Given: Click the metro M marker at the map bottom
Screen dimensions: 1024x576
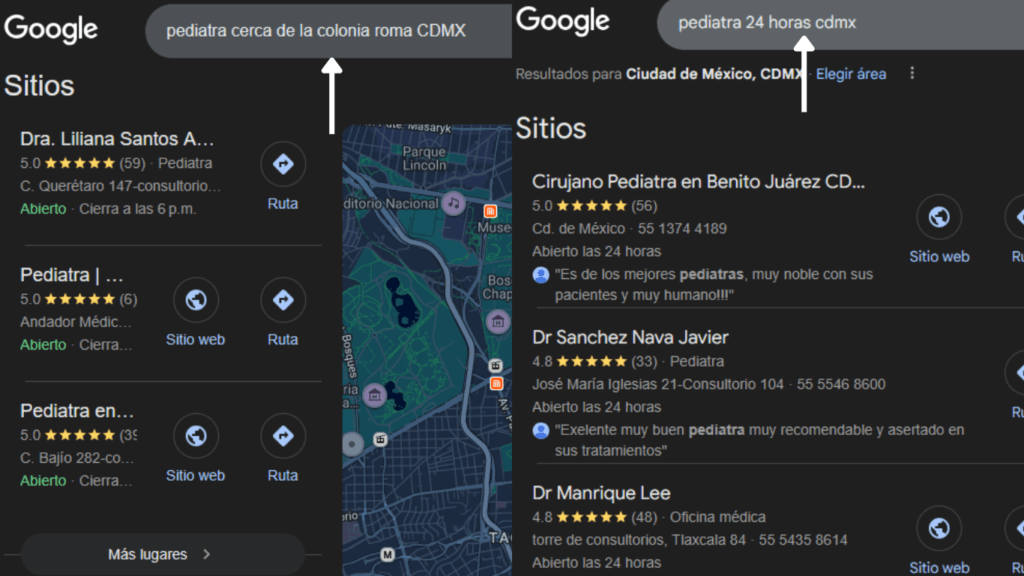Looking at the screenshot, I should coord(387,554).
